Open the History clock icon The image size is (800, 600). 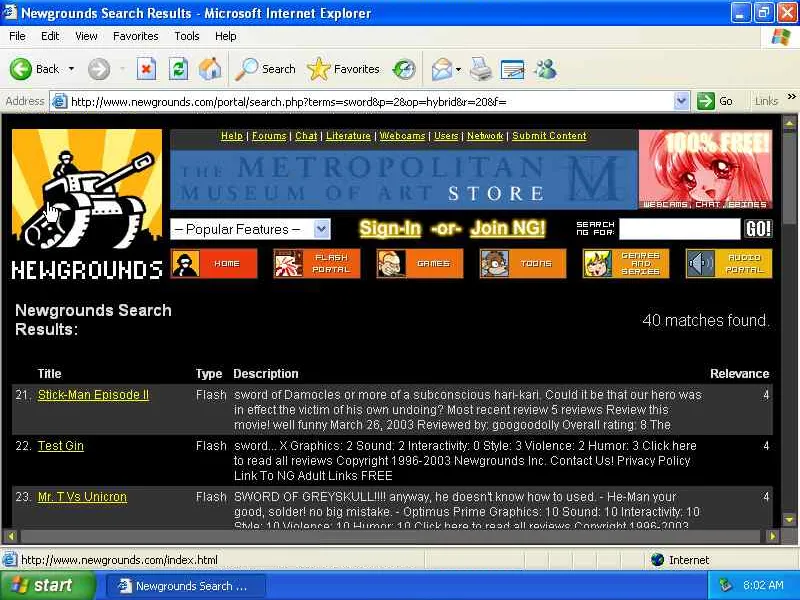(x=404, y=69)
